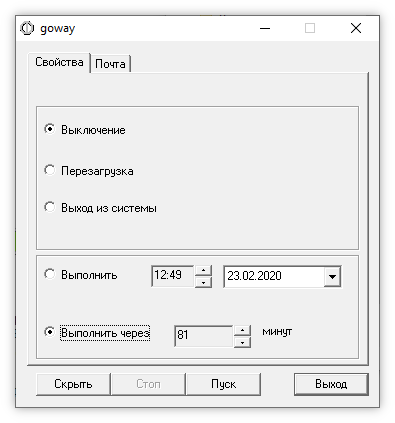Click the Скрыть button
395x423 pixels.
[x=73, y=384]
